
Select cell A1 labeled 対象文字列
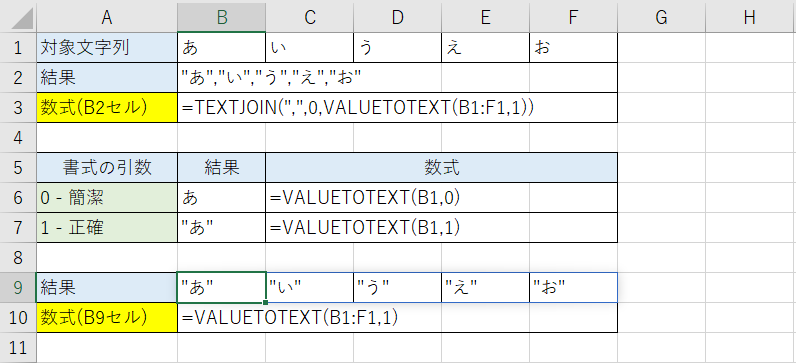(107, 48)
